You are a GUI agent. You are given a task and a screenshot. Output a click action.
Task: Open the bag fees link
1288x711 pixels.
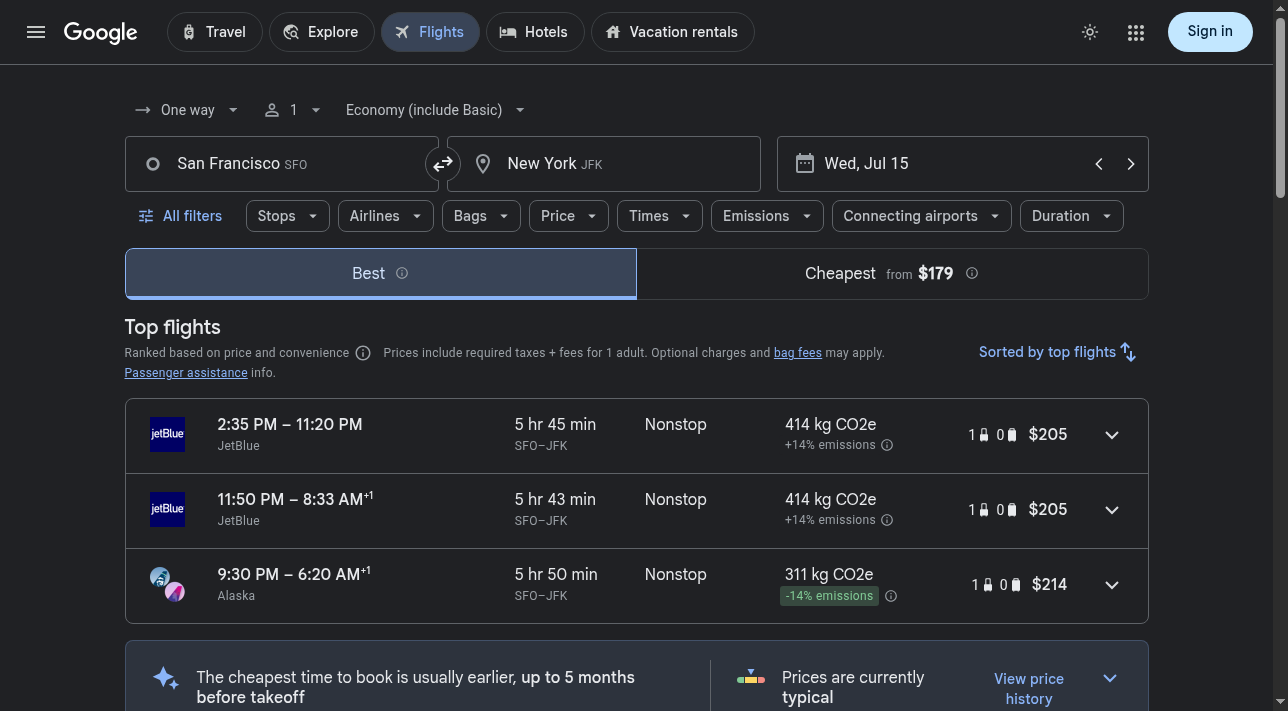coord(798,353)
